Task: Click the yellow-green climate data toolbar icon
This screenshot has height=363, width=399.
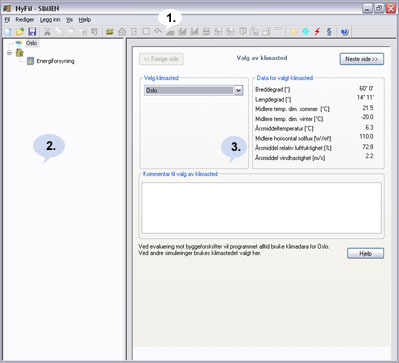Action: 109,32
